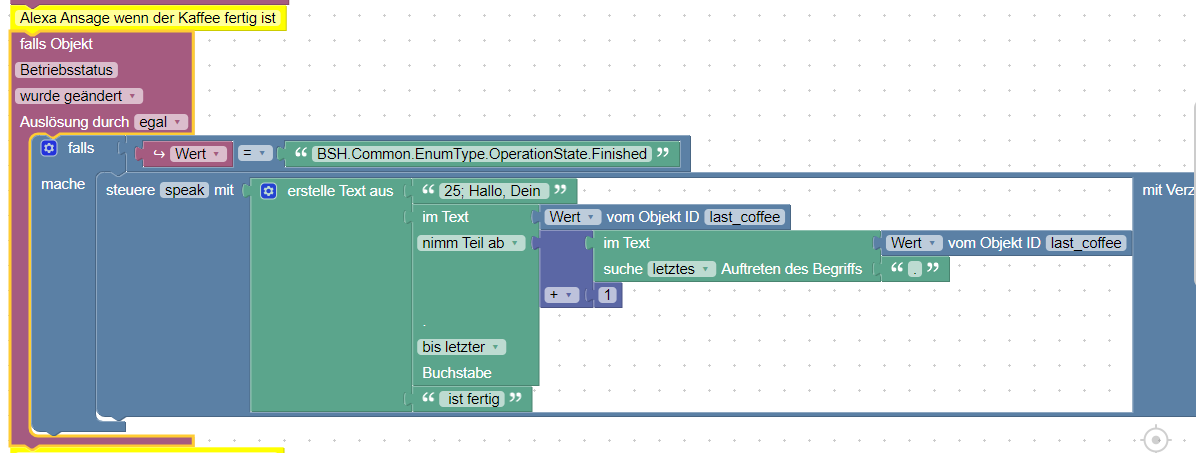The width and height of the screenshot is (1196, 453).
Task: Edit the '25; Hallo, Dein' text field
Action: coord(495,191)
